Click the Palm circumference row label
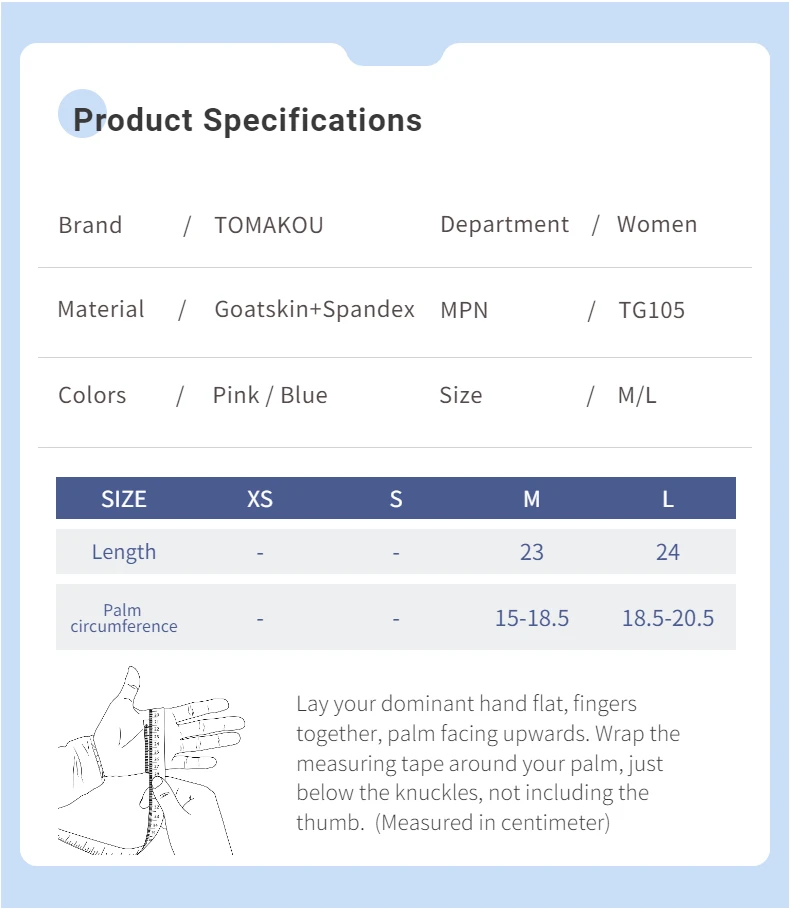The height and width of the screenshot is (909, 790). (123, 618)
